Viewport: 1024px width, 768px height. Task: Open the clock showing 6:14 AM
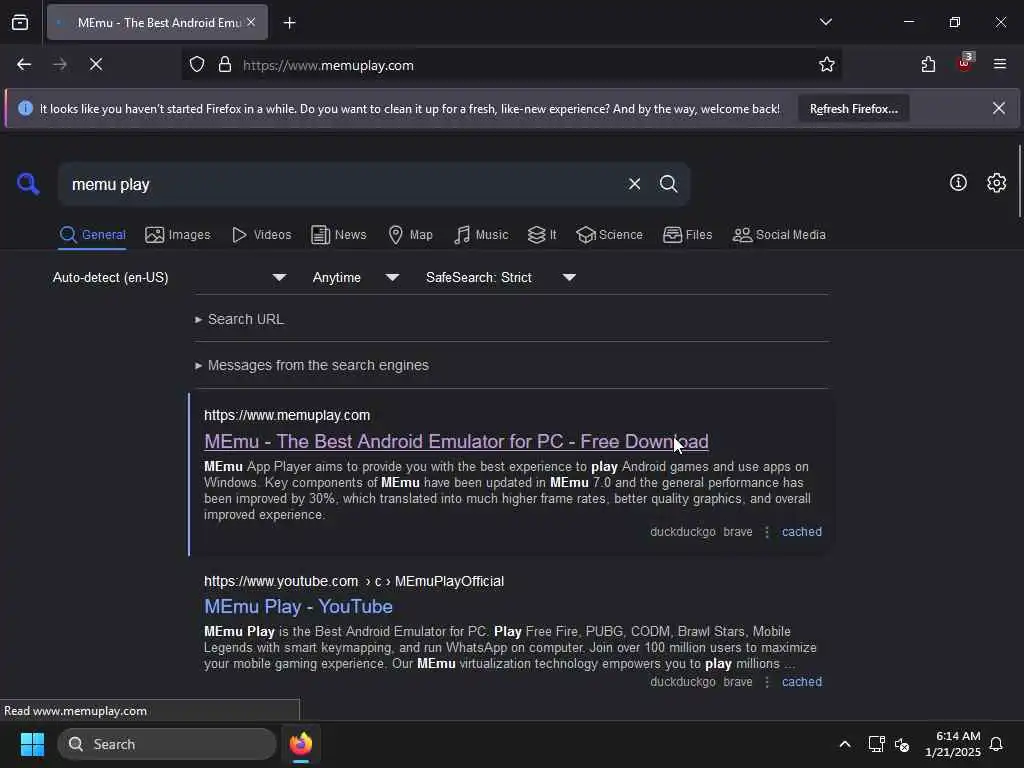(952, 744)
